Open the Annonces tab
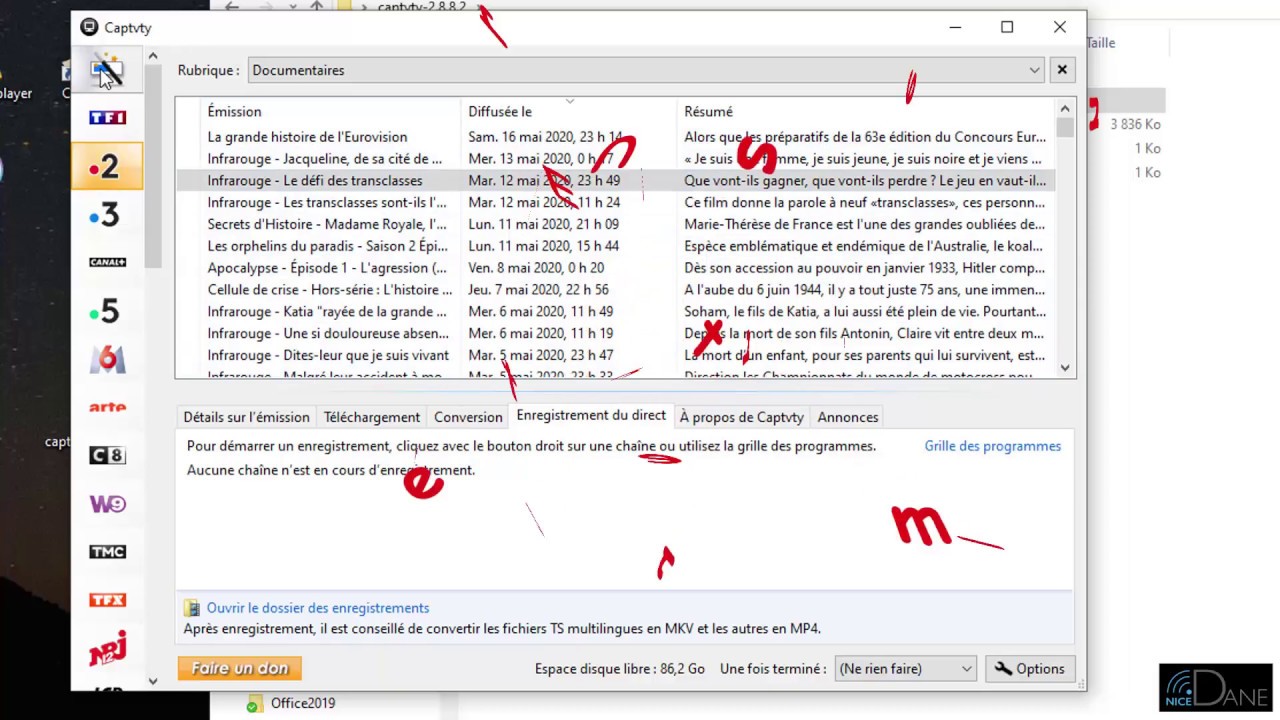1280x720 pixels. tap(848, 417)
